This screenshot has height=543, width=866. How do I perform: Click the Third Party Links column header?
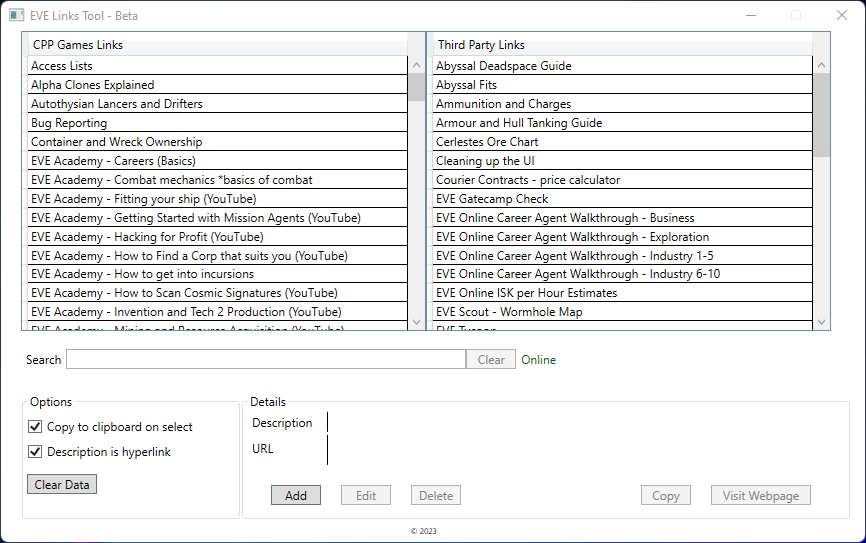(622, 45)
